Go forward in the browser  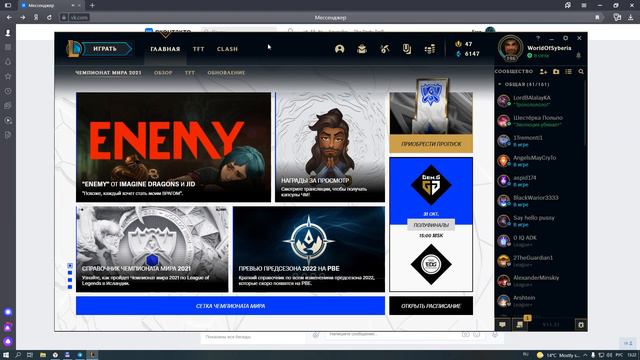(23, 18)
